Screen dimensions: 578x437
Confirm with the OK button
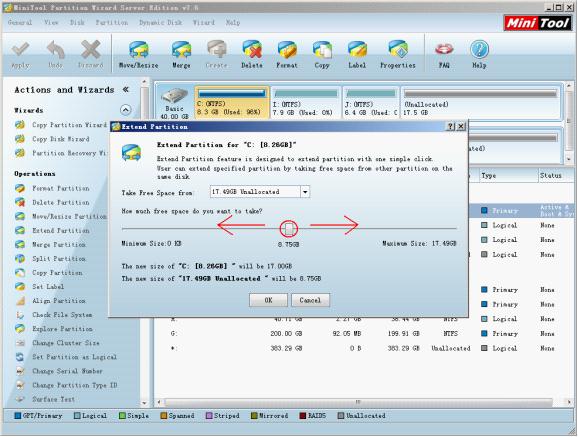(268, 300)
